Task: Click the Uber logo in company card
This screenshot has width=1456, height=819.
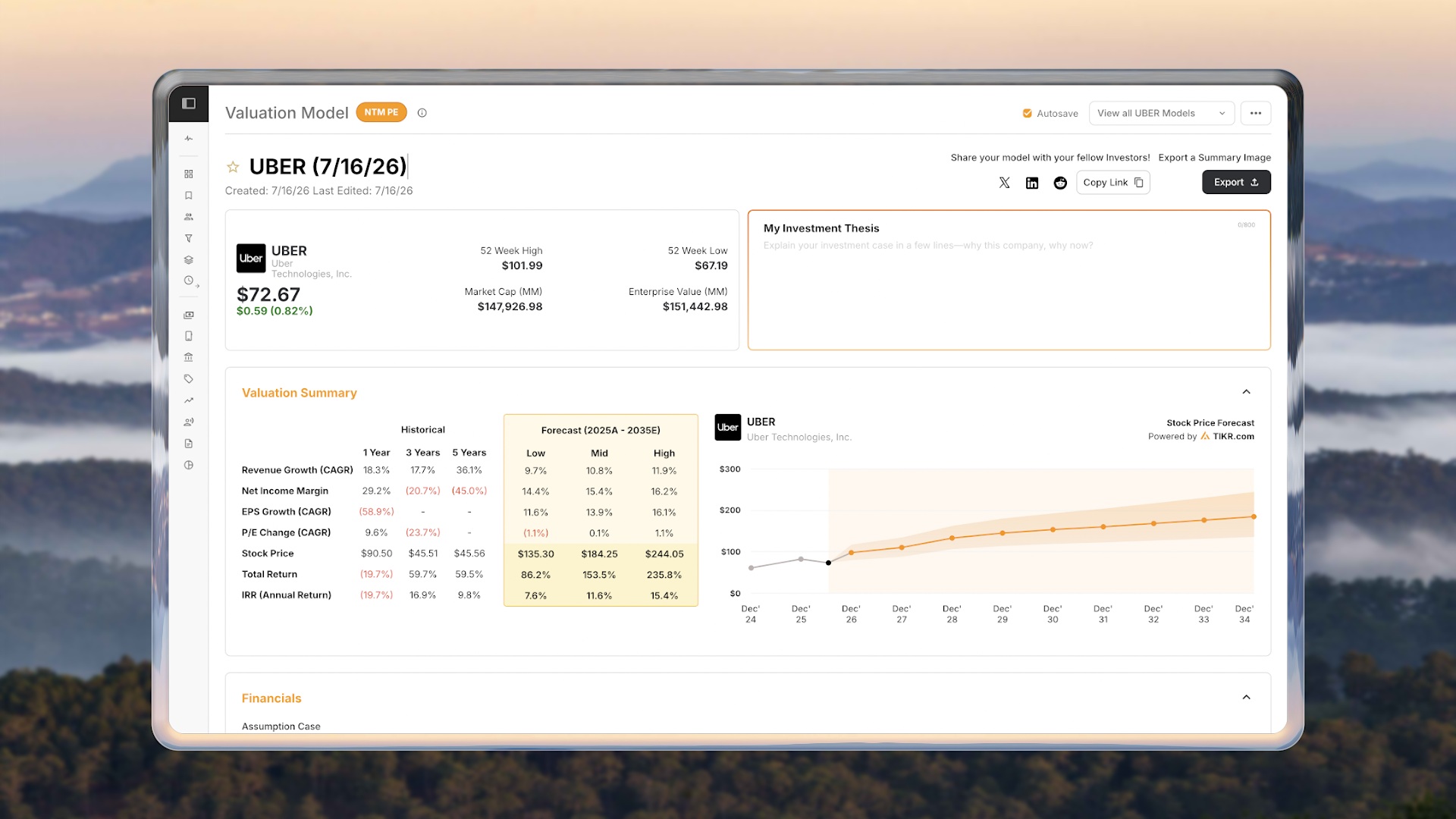Action: coord(251,259)
